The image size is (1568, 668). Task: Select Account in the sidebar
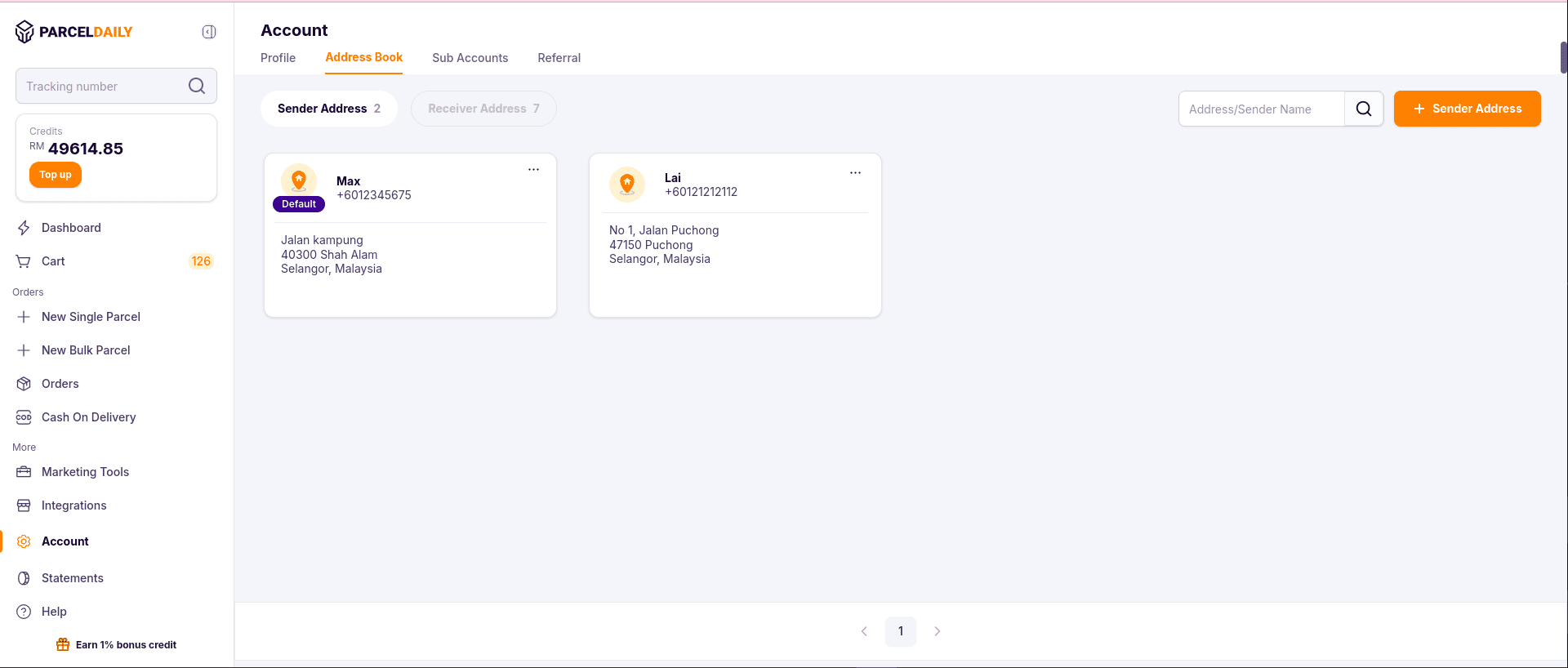65,541
